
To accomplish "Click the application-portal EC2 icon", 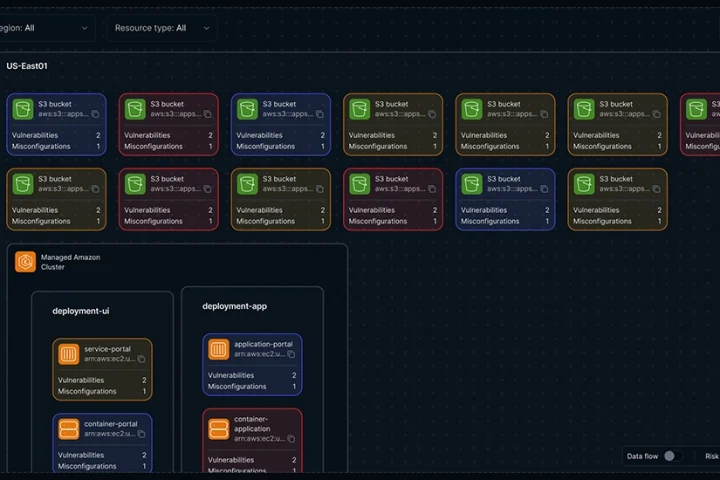I will (218, 349).
